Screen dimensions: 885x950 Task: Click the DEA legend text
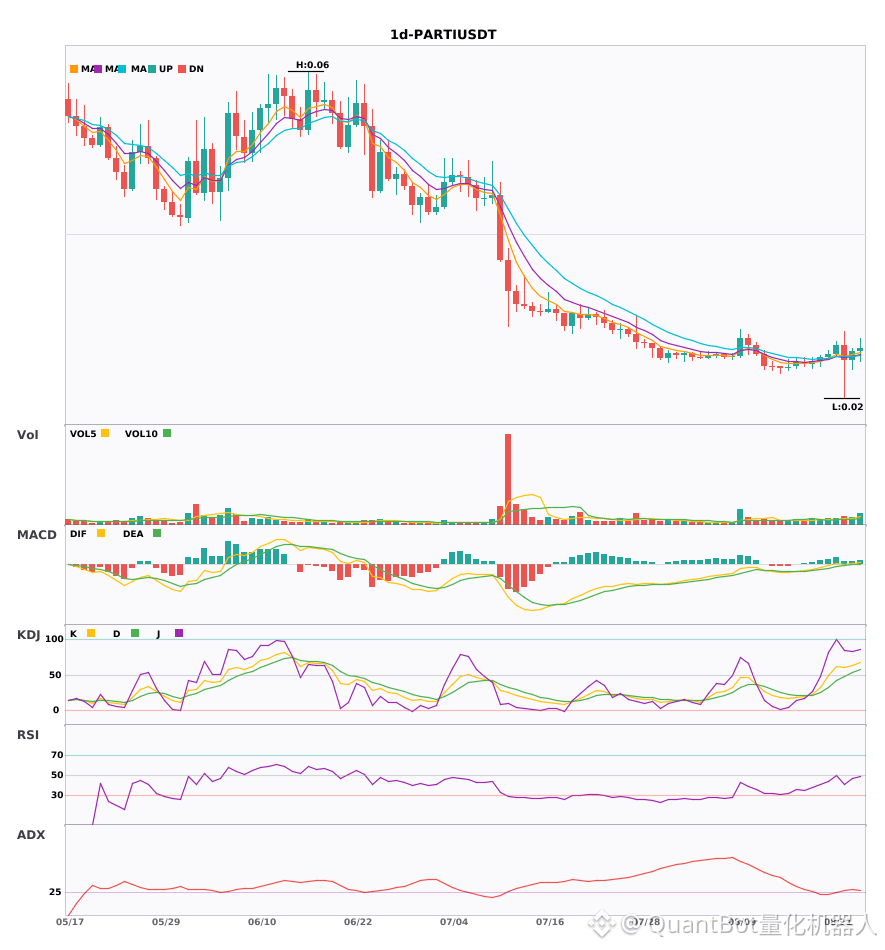click(133, 534)
